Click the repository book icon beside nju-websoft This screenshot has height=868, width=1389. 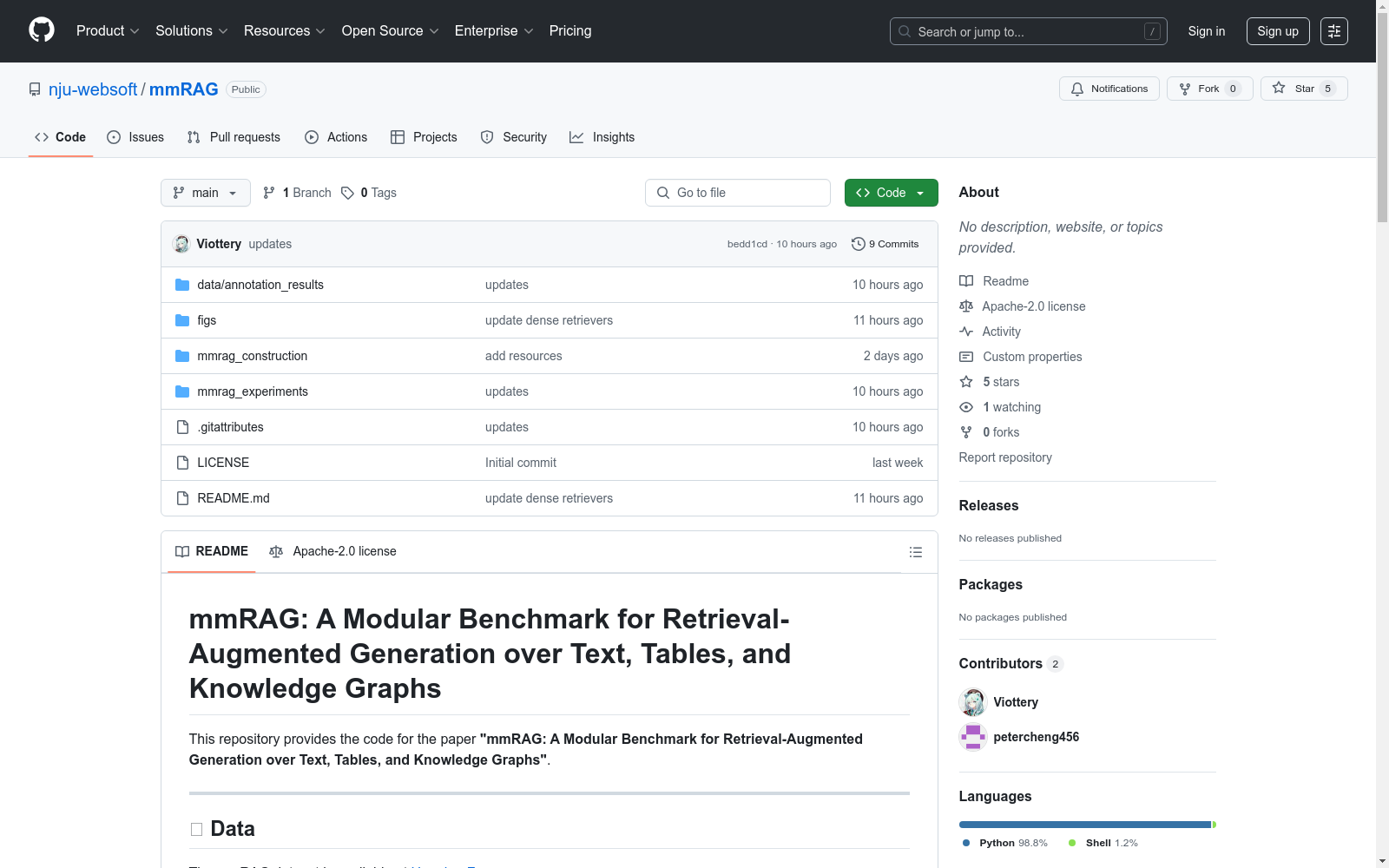pyautogui.click(x=35, y=89)
